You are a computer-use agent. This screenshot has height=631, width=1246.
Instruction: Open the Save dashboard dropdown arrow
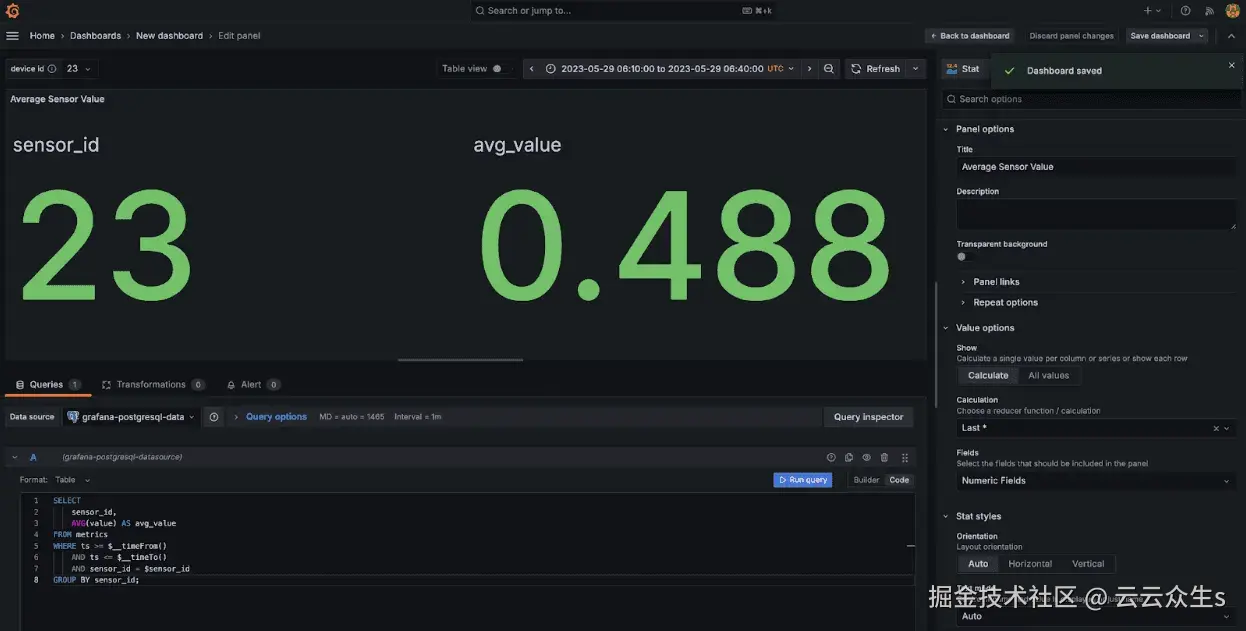tap(1202, 36)
